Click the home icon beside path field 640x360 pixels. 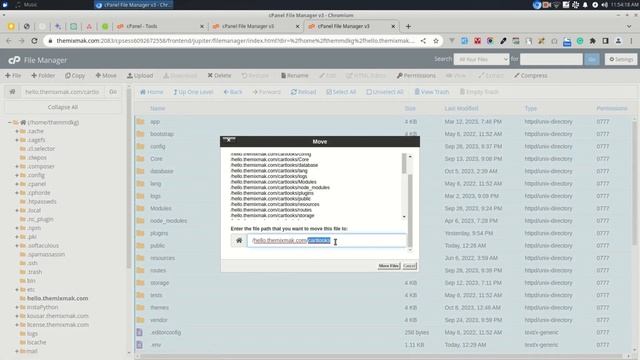(x=239, y=240)
